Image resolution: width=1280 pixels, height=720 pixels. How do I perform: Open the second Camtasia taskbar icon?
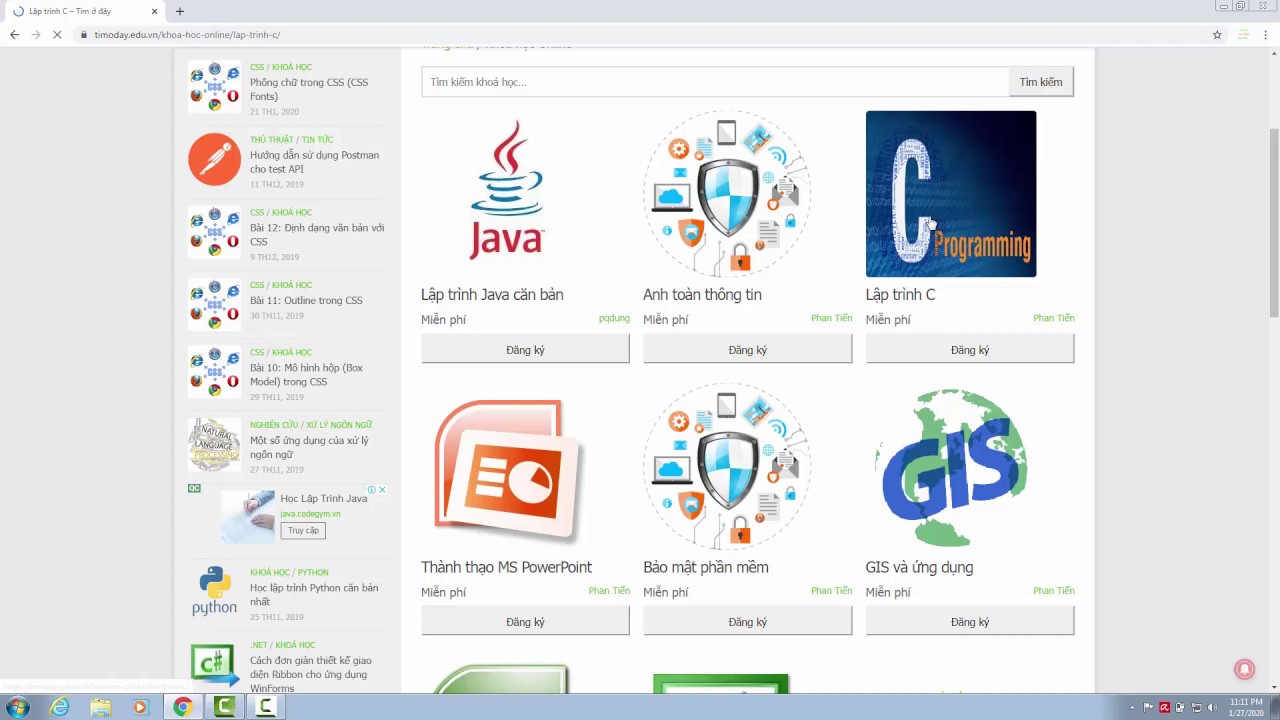[266, 708]
